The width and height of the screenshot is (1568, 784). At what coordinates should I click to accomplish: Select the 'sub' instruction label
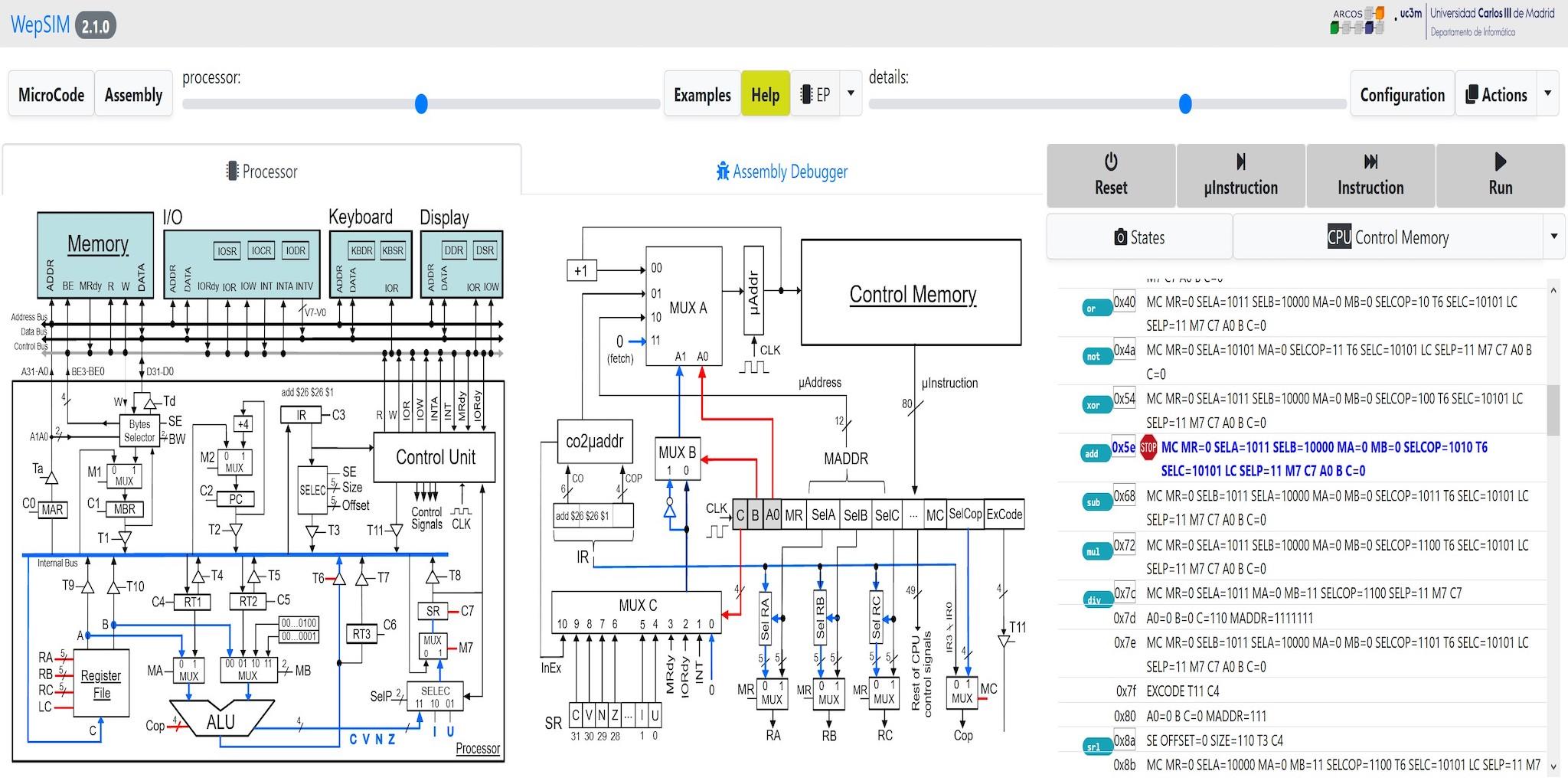point(1096,502)
